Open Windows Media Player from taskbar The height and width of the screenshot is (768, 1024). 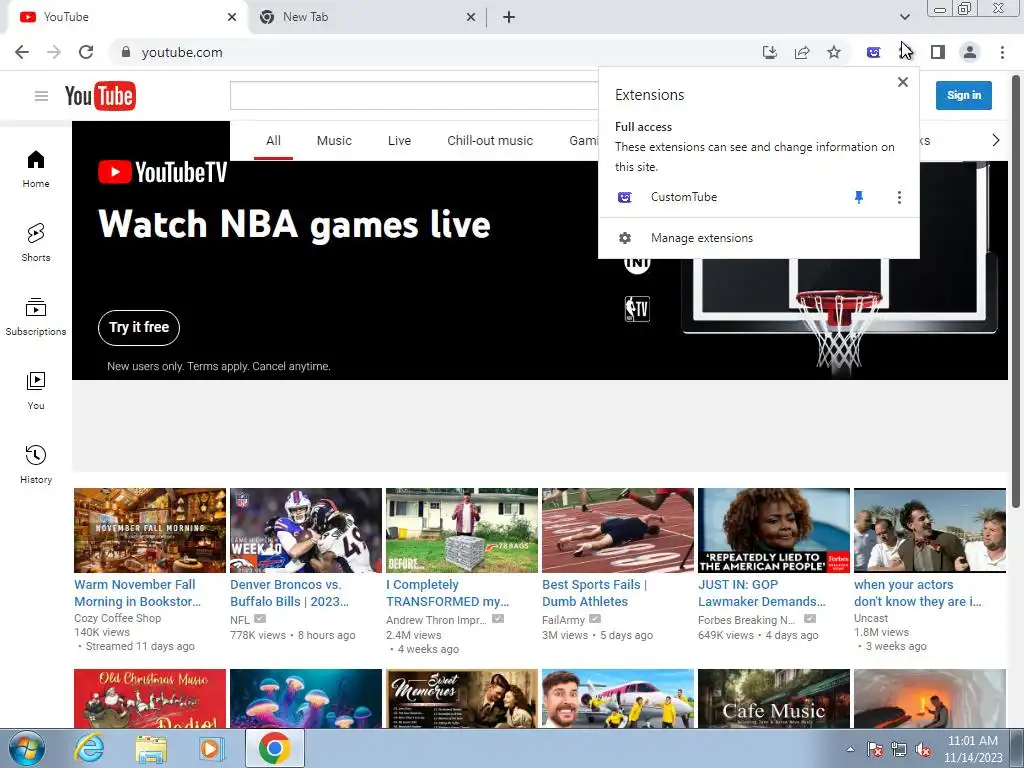pyautogui.click(x=212, y=748)
